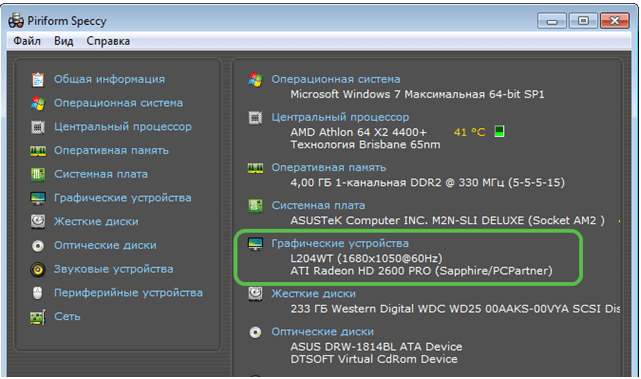Screen dimensions: 641x379
Task: Select Операционная система in the sidebar
Action: [118, 103]
